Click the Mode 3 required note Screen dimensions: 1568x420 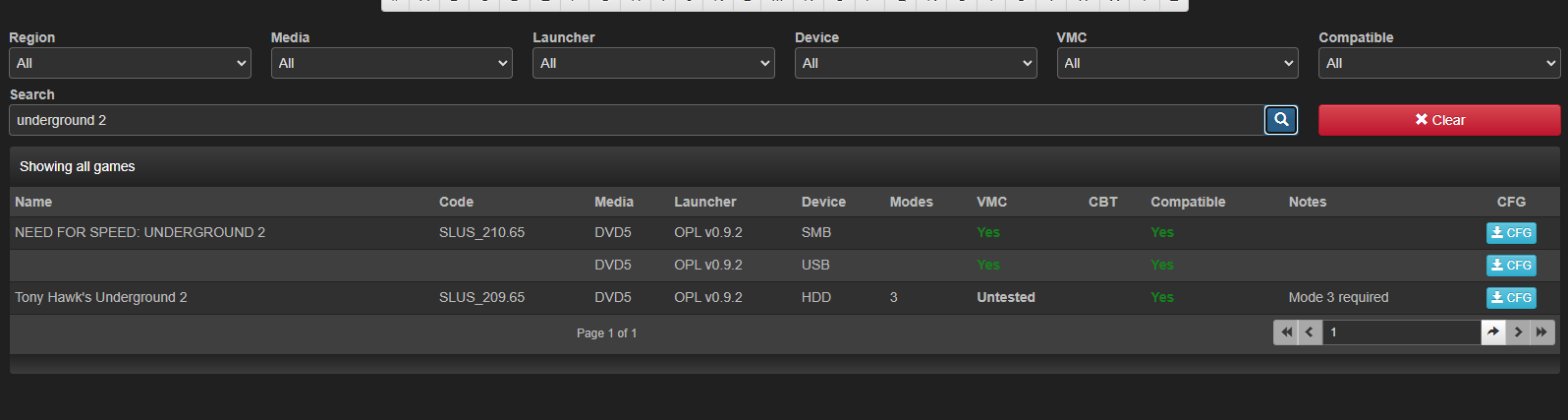click(1338, 298)
